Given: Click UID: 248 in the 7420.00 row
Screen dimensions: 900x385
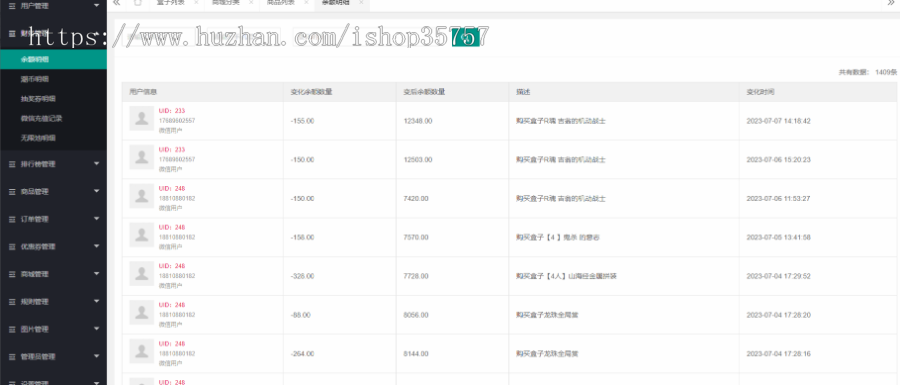Looking at the screenshot, I should click(x=172, y=188).
